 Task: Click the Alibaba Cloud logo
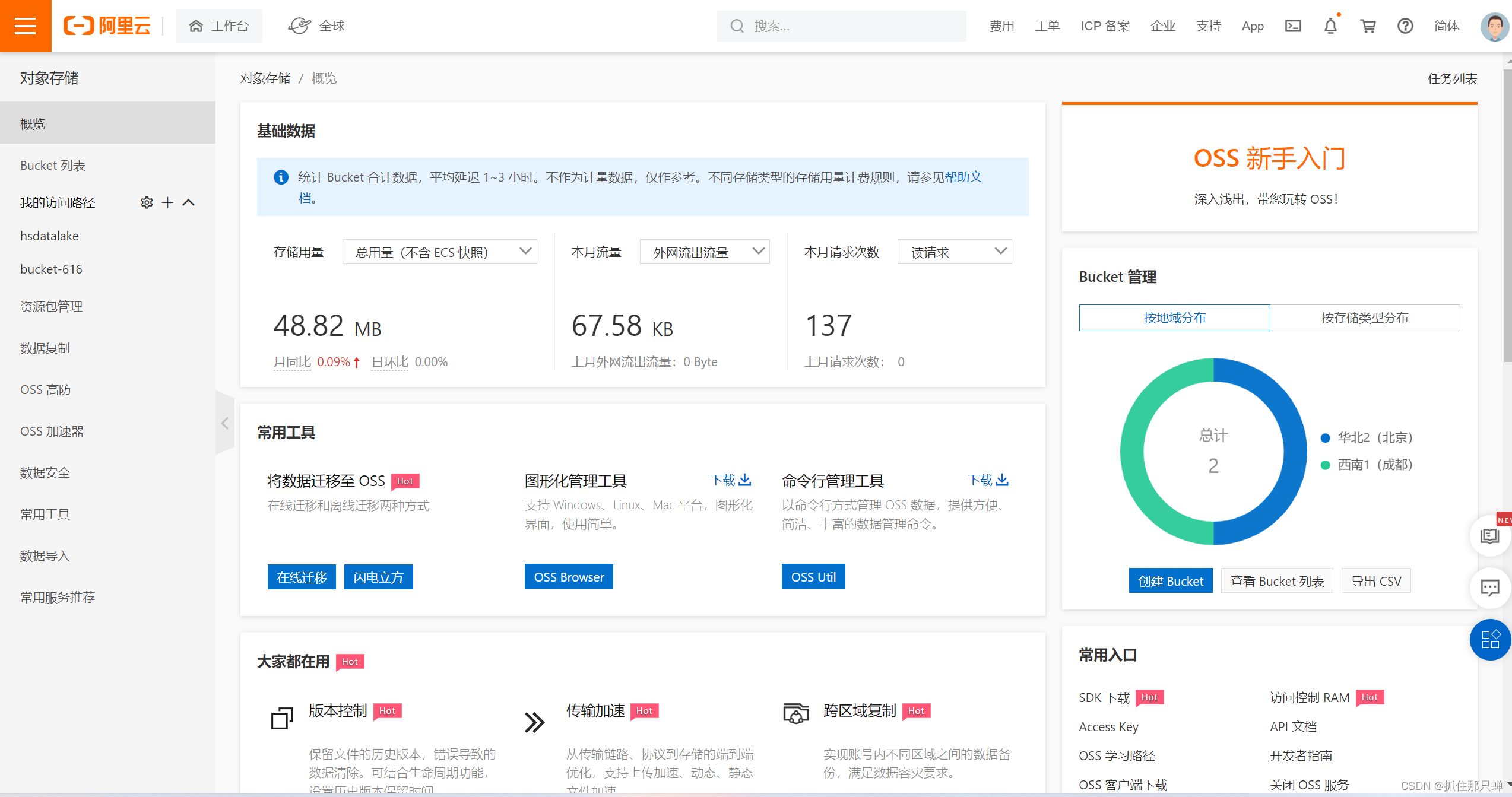coord(107,26)
